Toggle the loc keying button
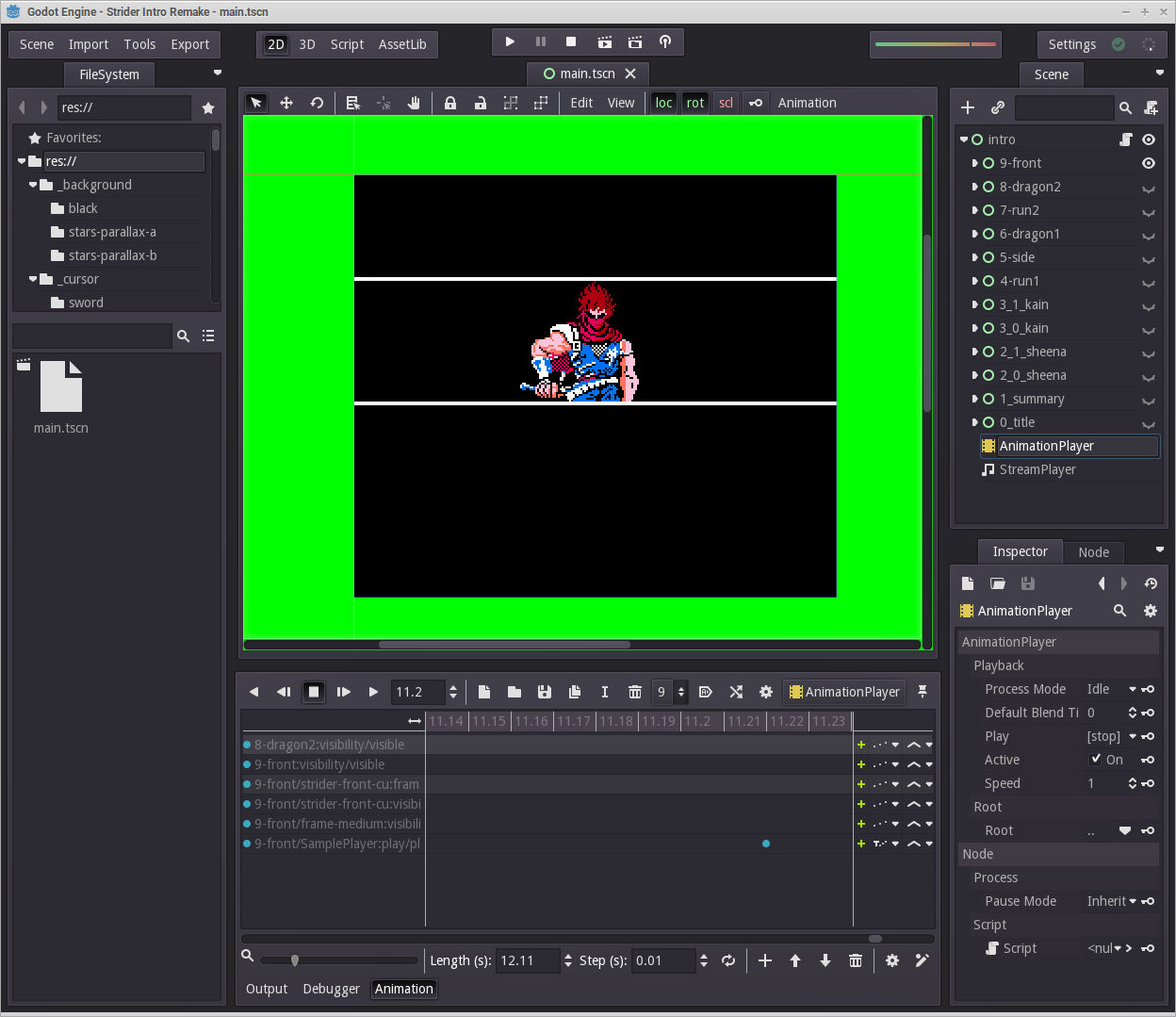Image resolution: width=1176 pixels, height=1017 pixels. point(664,103)
